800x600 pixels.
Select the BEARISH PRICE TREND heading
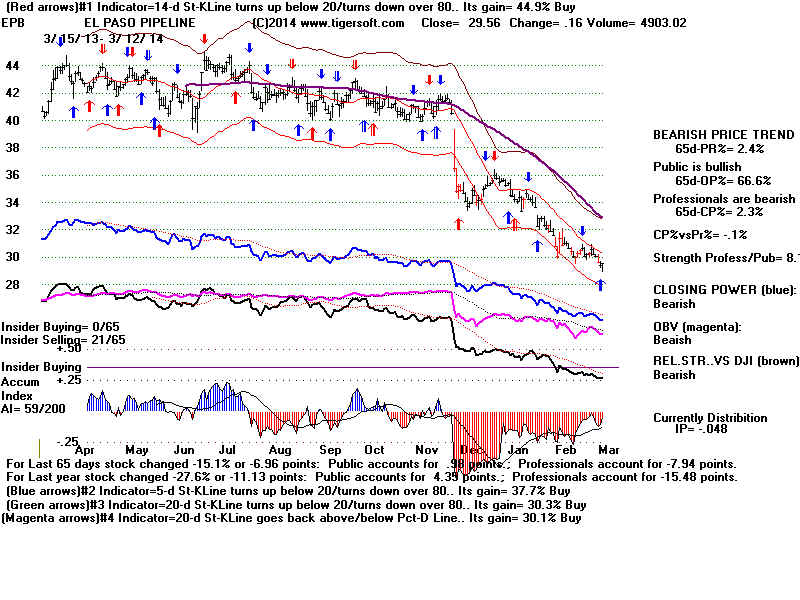(x=723, y=135)
